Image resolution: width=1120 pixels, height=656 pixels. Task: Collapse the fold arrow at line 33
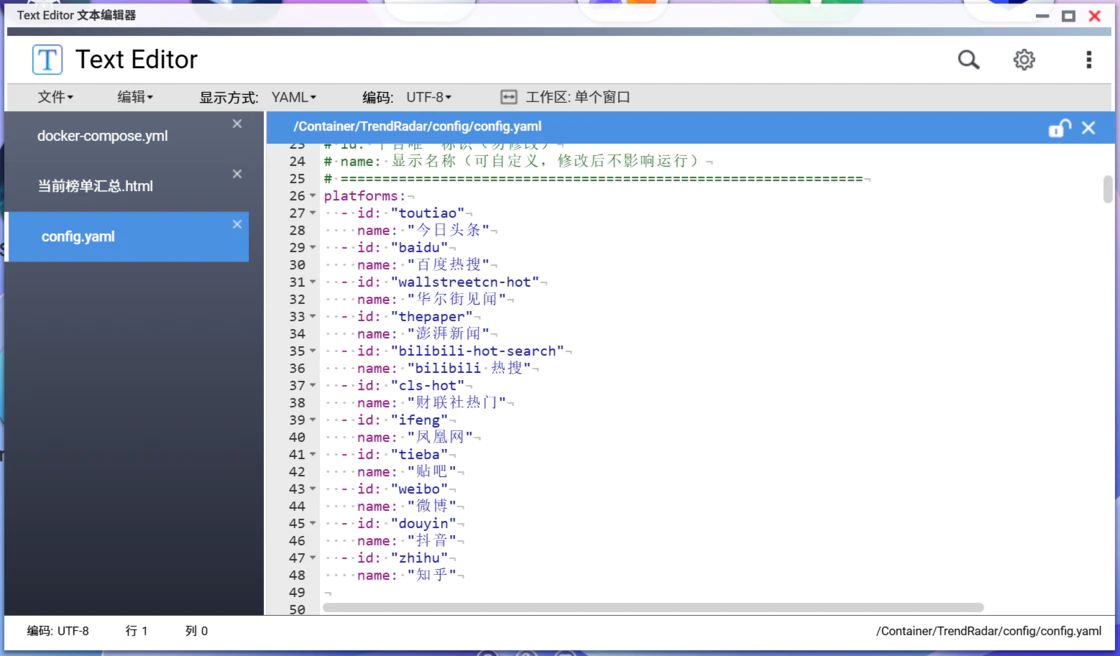pyautogui.click(x=313, y=317)
